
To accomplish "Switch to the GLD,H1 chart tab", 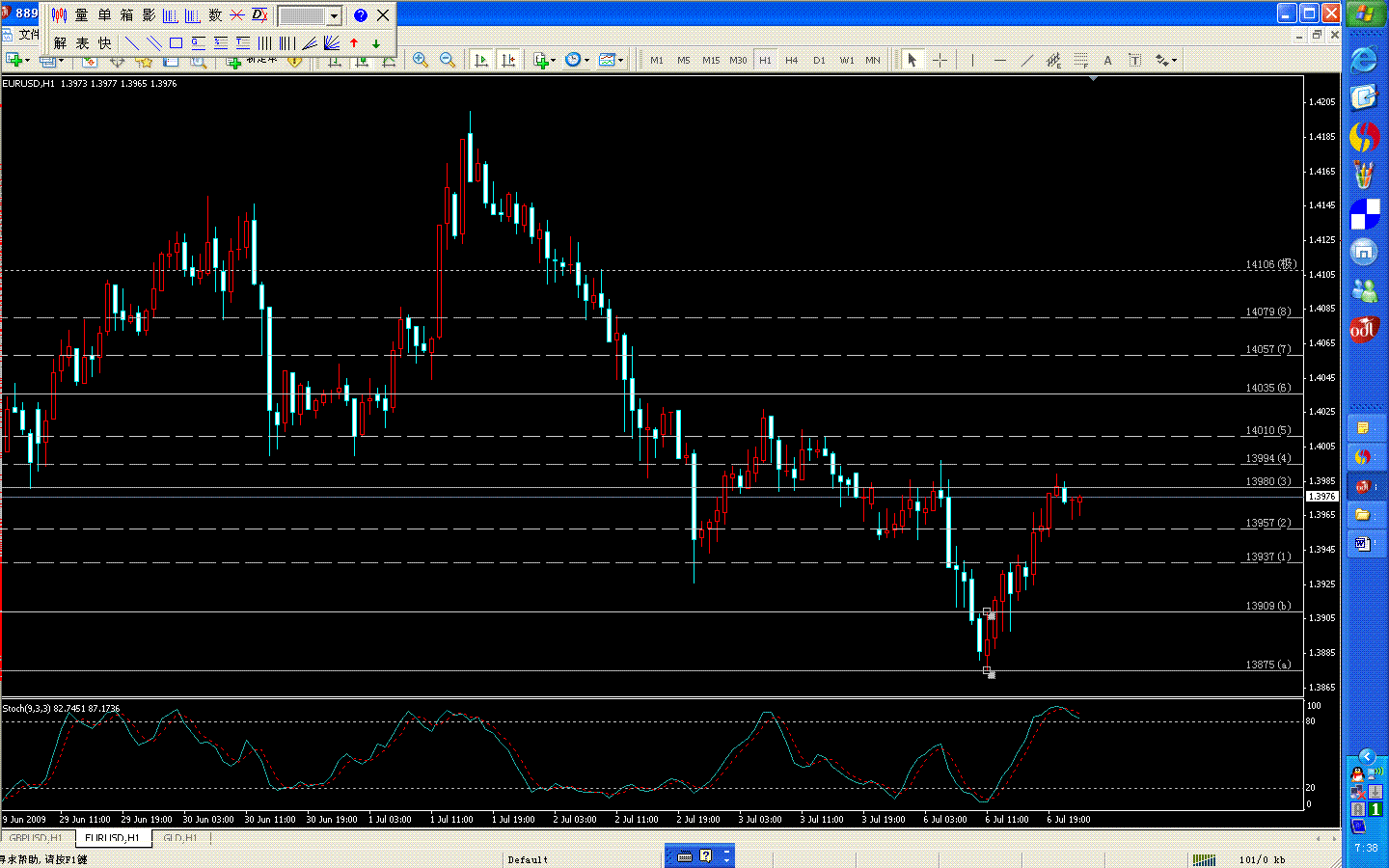I will click(x=179, y=838).
